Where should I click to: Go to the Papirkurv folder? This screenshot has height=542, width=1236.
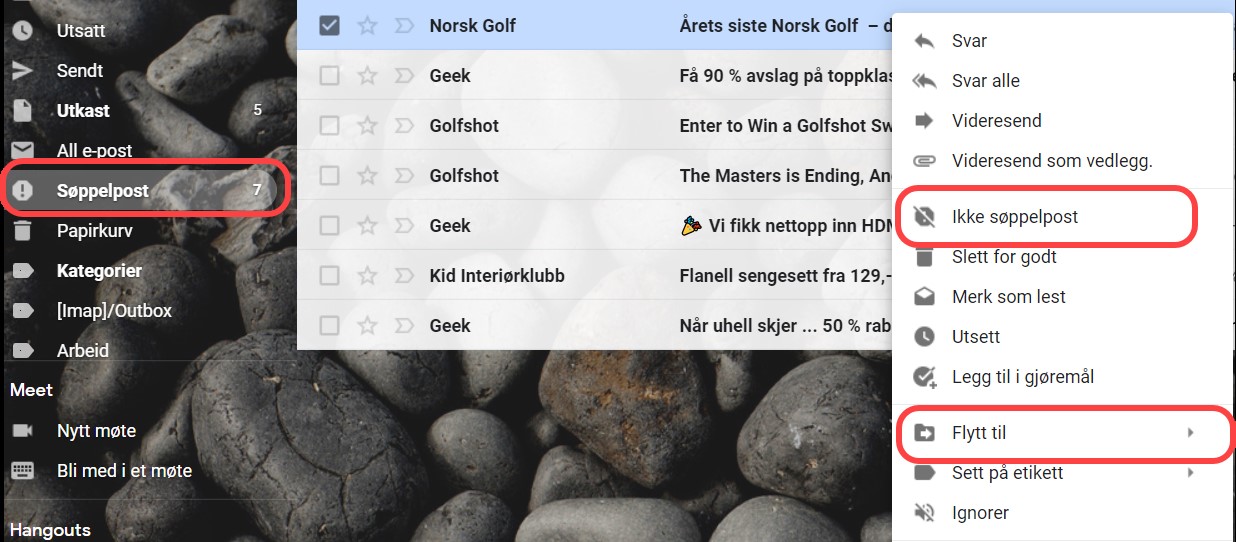point(95,231)
